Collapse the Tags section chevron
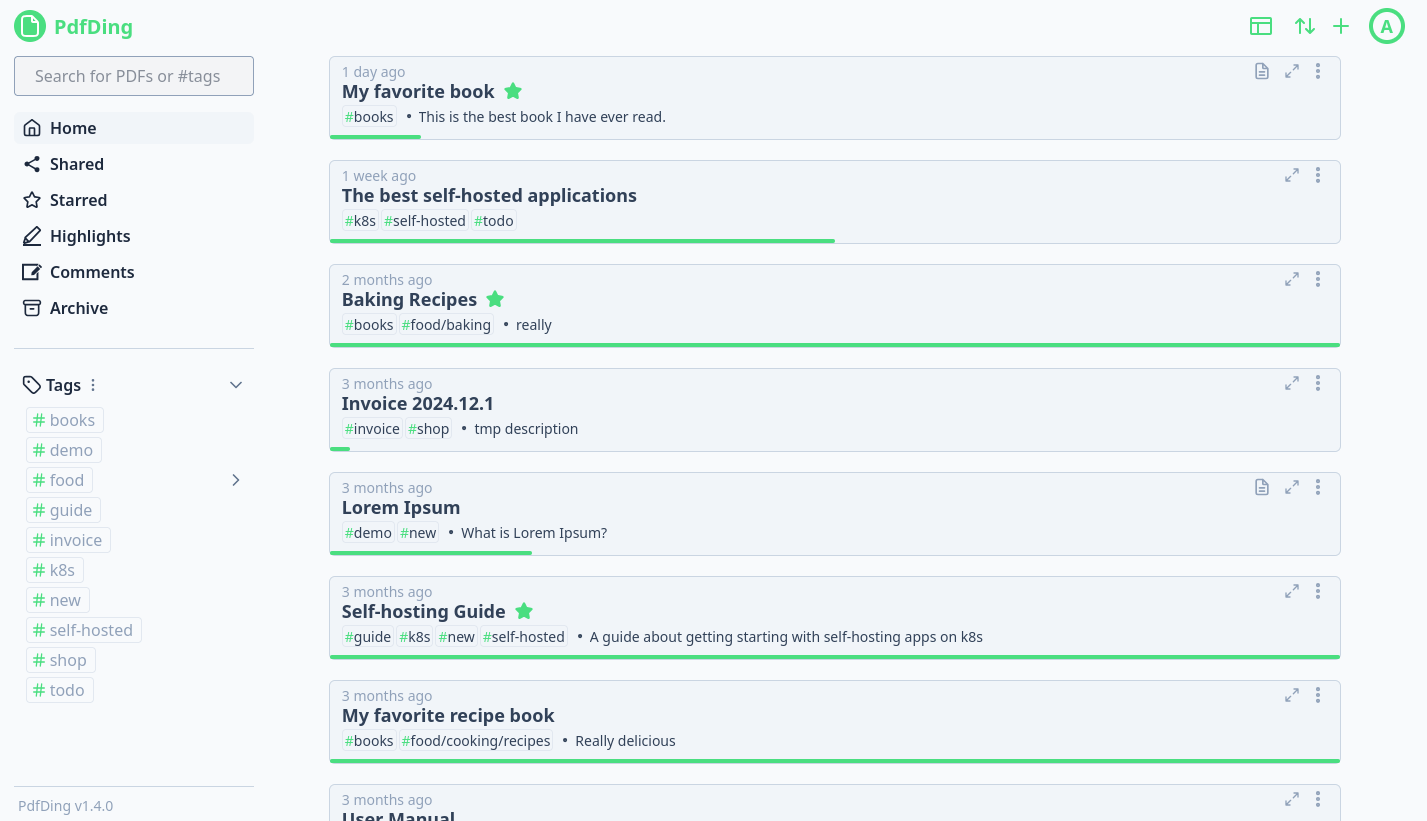The image size is (1427, 821). (x=236, y=385)
